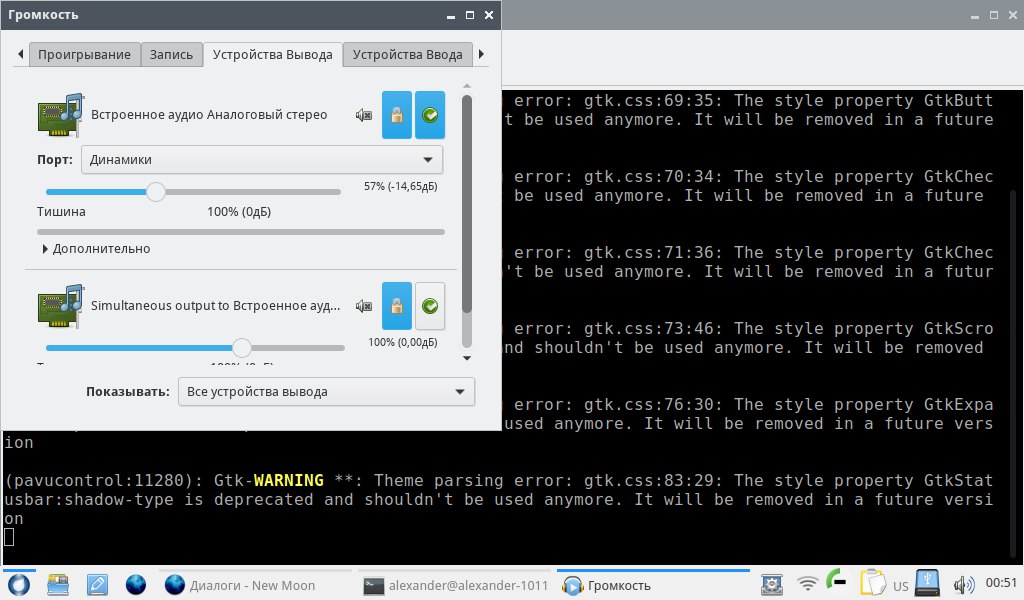Toggle channel lock for Simultaneous output
The width and height of the screenshot is (1024, 600).
(x=396, y=306)
